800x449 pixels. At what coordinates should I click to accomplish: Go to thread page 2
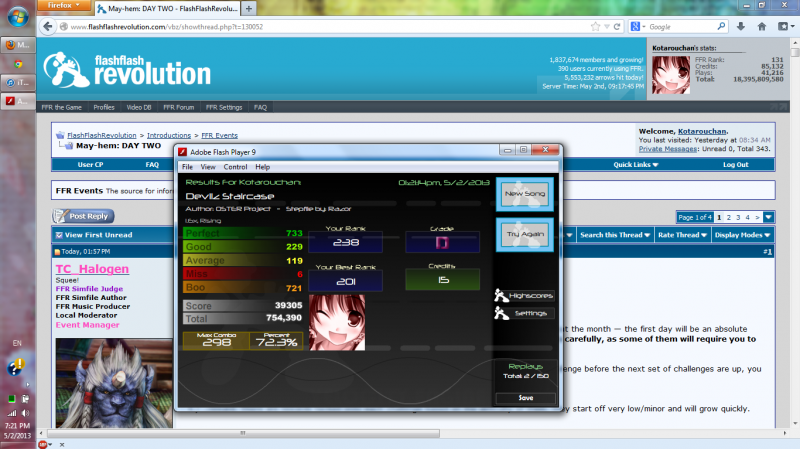(729, 217)
